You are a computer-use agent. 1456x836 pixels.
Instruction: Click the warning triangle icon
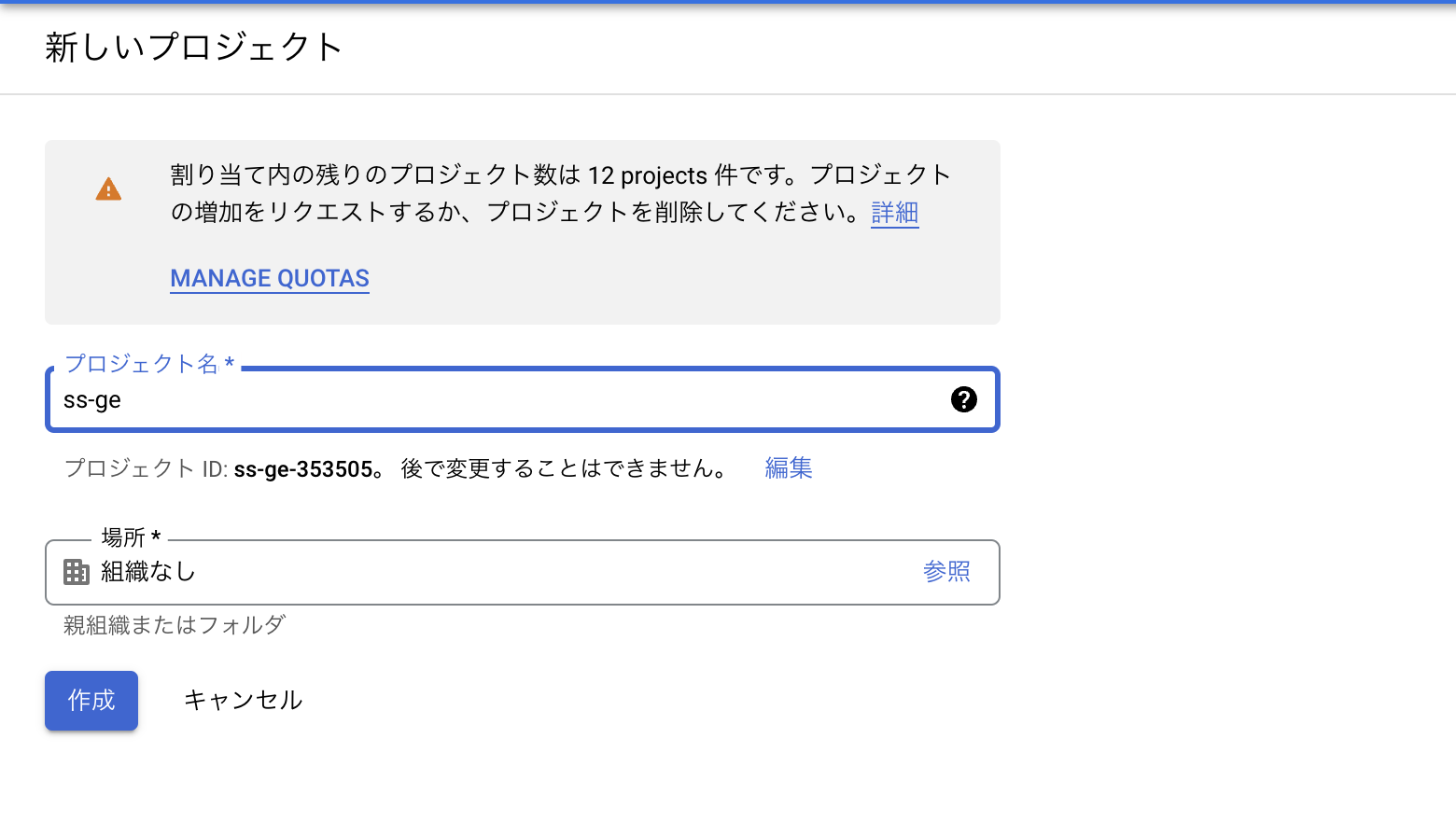pyautogui.click(x=108, y=188)
